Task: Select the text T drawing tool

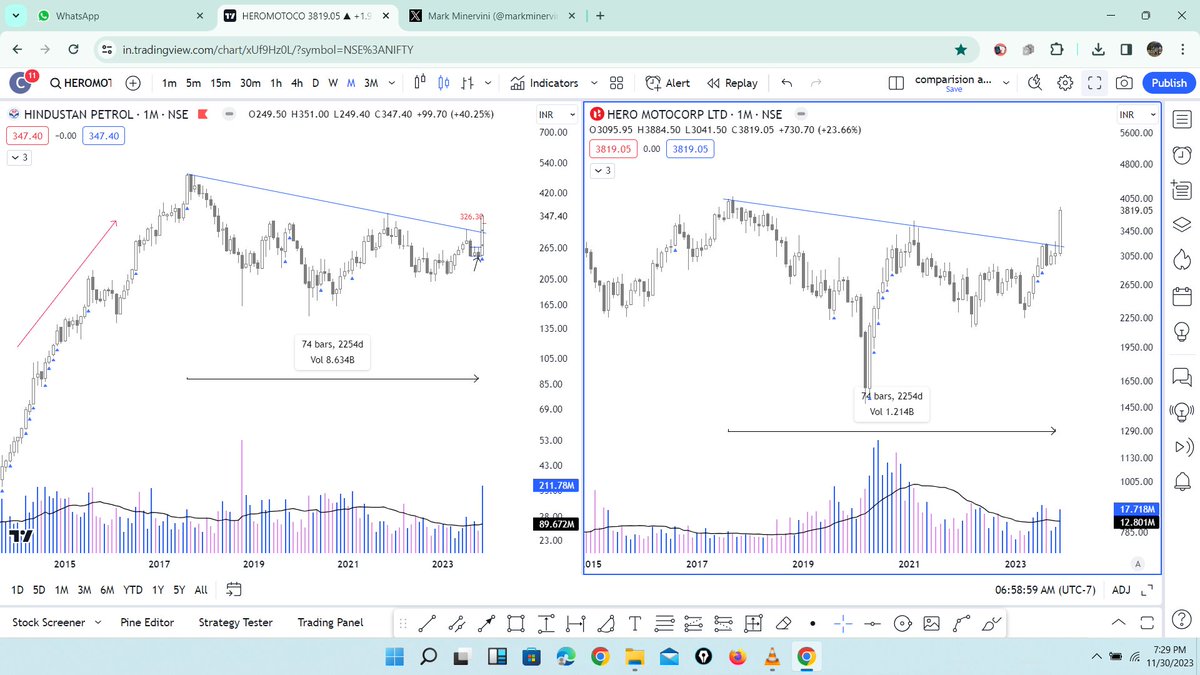Action: pyautogui.click(x=635, y=623)
